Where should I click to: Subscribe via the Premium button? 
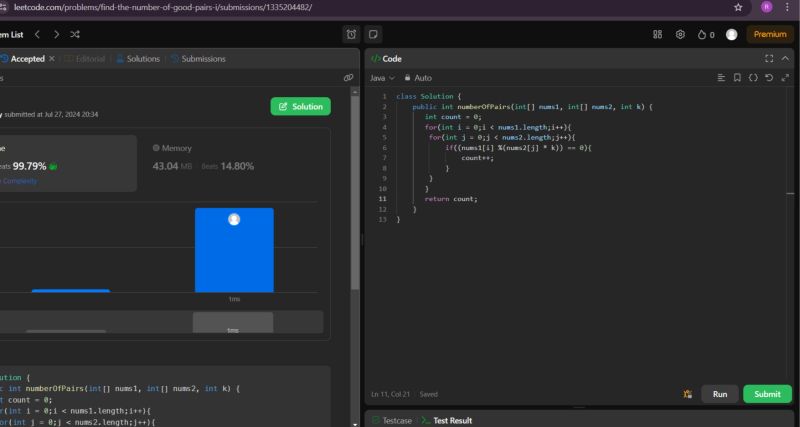770,34
